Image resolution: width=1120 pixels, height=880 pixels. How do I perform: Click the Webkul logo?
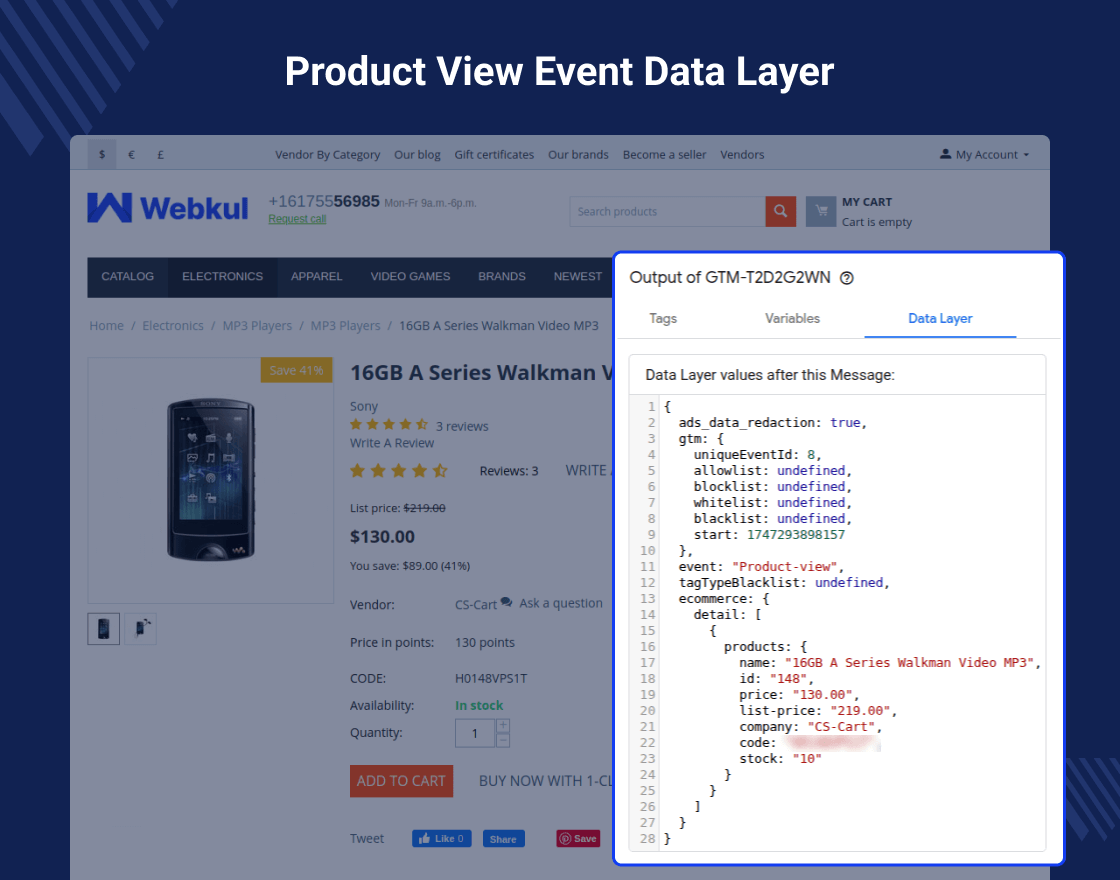[168, 208]
